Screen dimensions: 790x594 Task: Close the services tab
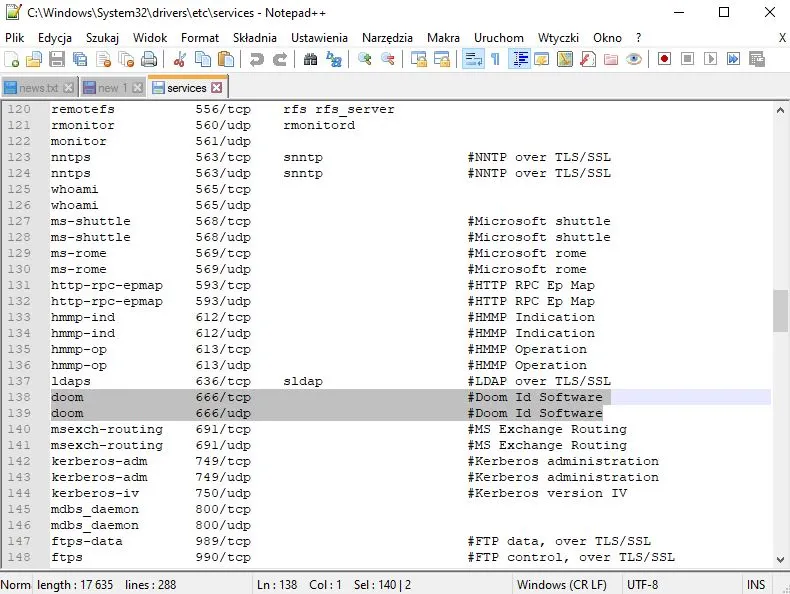pyautogui.click(x=216, y=88)
